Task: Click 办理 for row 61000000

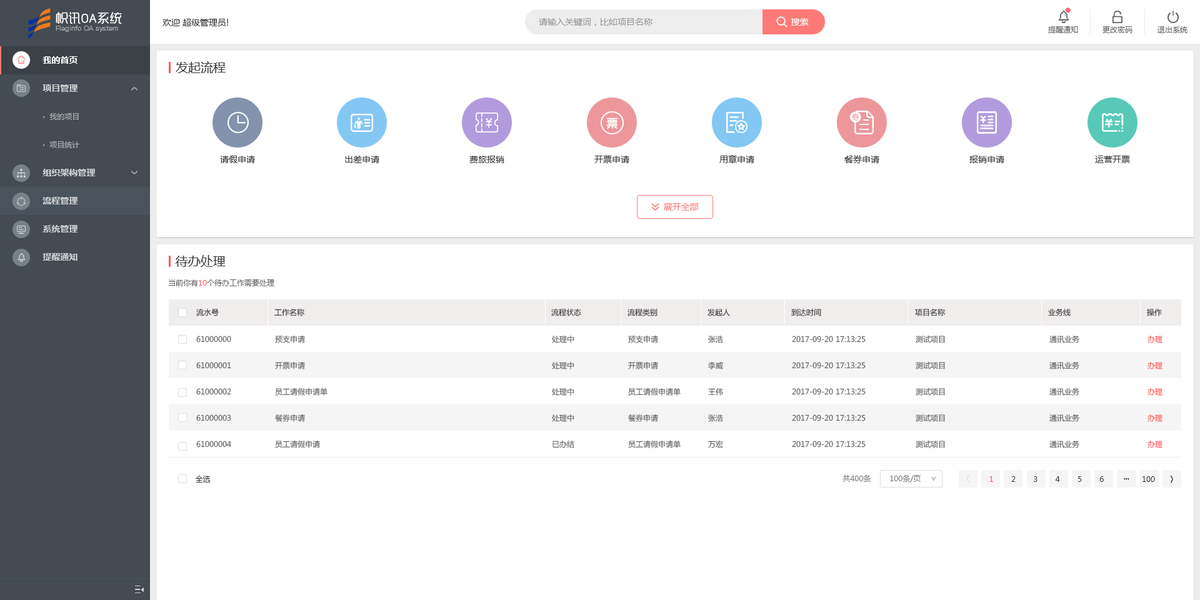Action: pos(1155,339)
